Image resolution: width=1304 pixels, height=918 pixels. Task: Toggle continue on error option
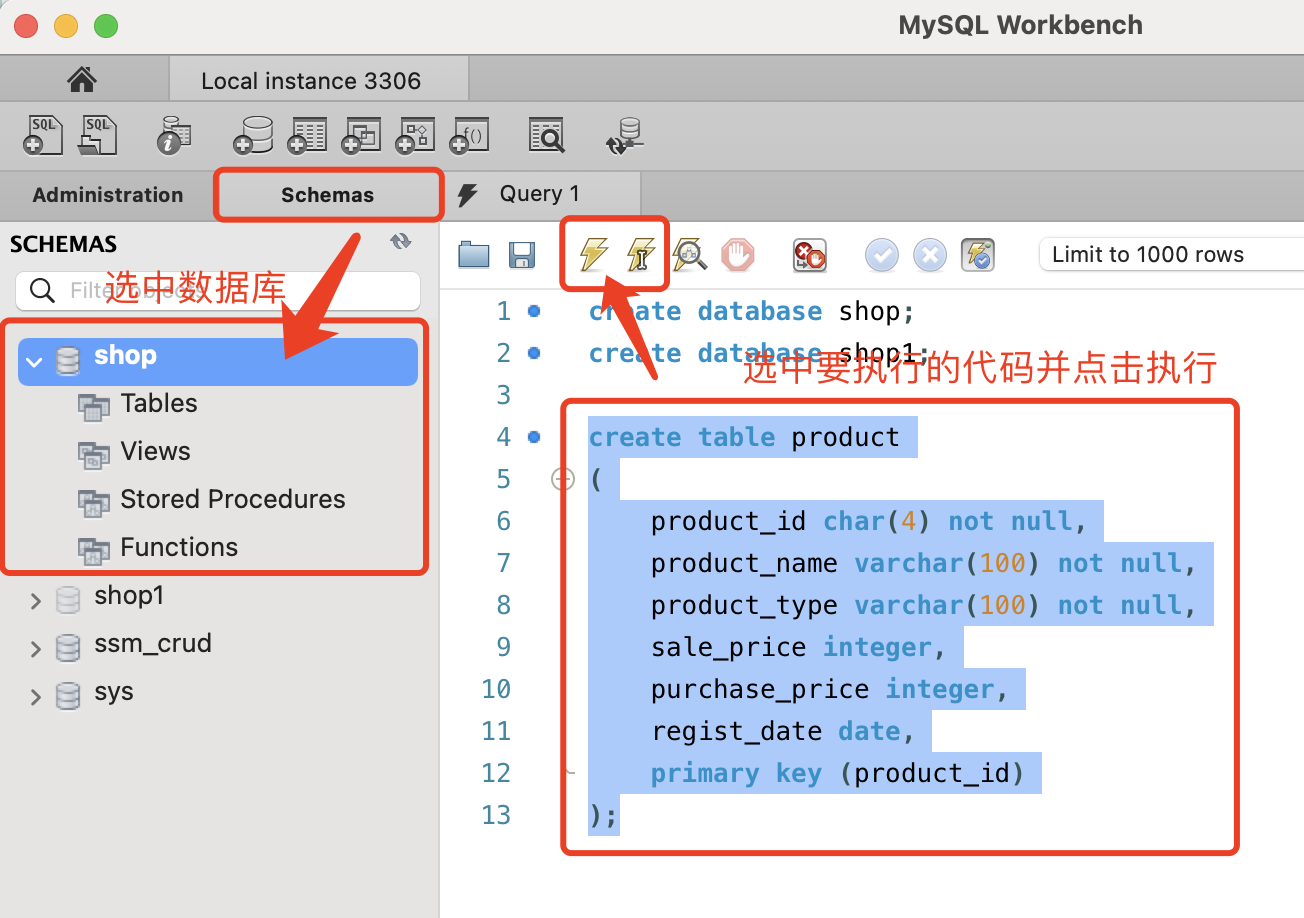[809, 255]
